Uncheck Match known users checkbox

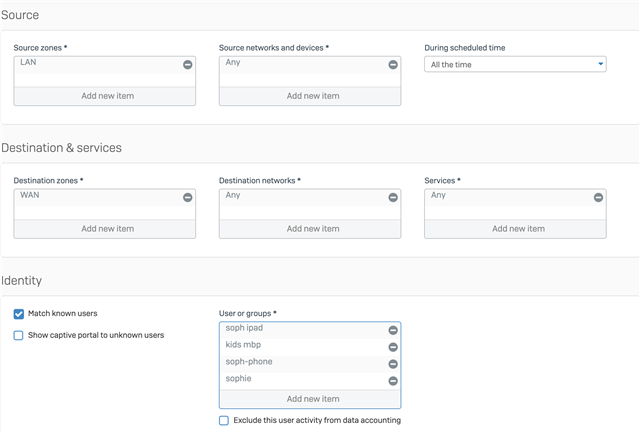pos(19,314)
